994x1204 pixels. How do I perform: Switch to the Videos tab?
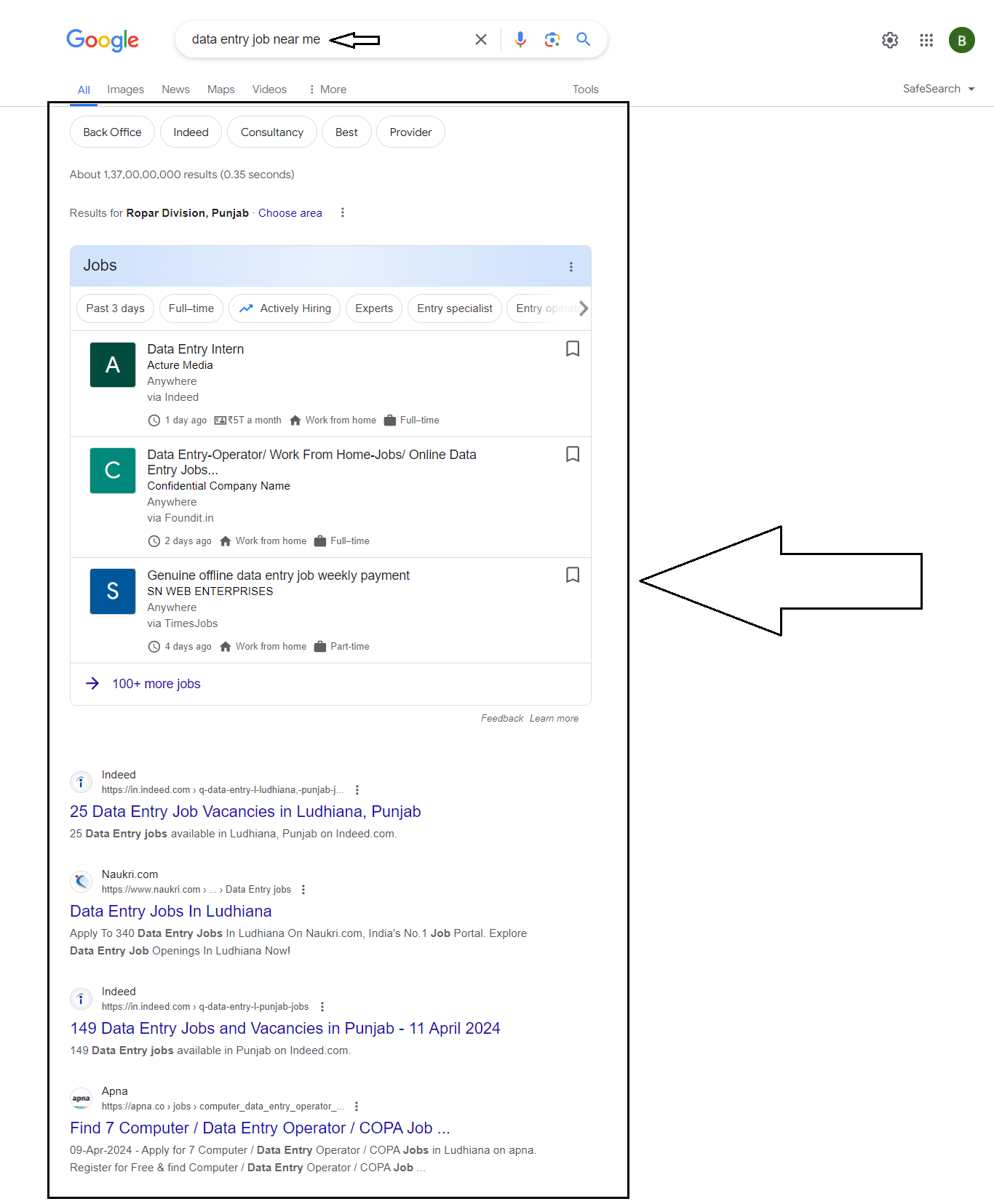click(269, 89)
